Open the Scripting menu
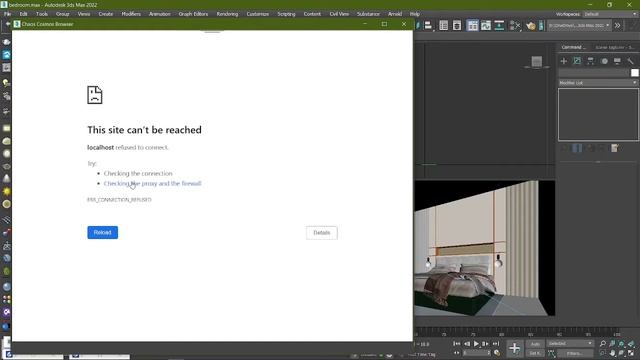 click(286, 14)
